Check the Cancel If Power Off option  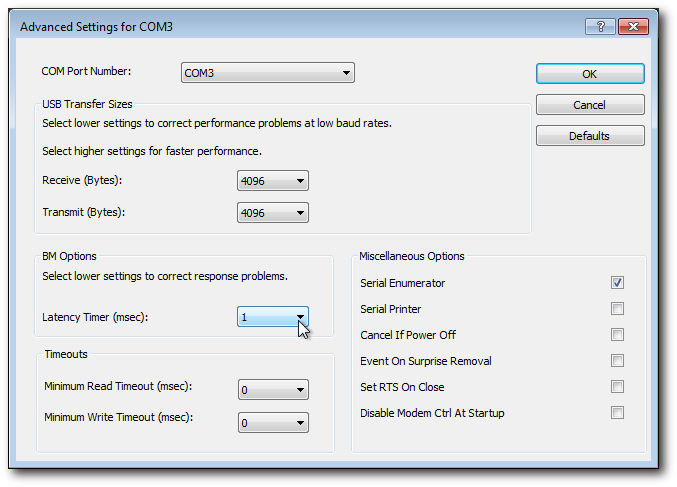coord(618,335)
